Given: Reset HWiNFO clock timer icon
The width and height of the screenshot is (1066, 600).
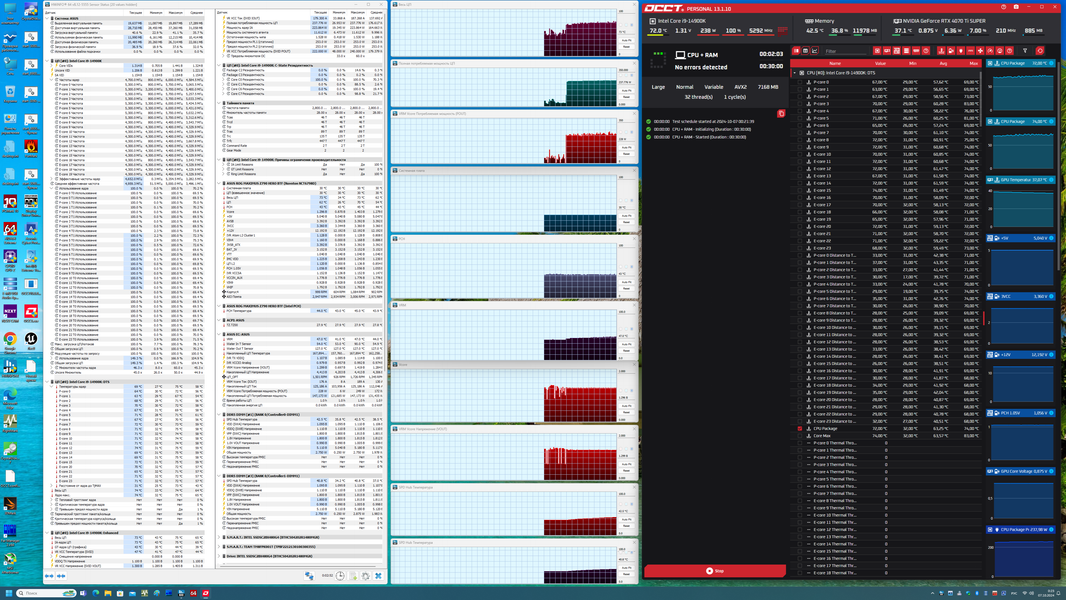Looking at the screenshot, I should coord(340,576).
